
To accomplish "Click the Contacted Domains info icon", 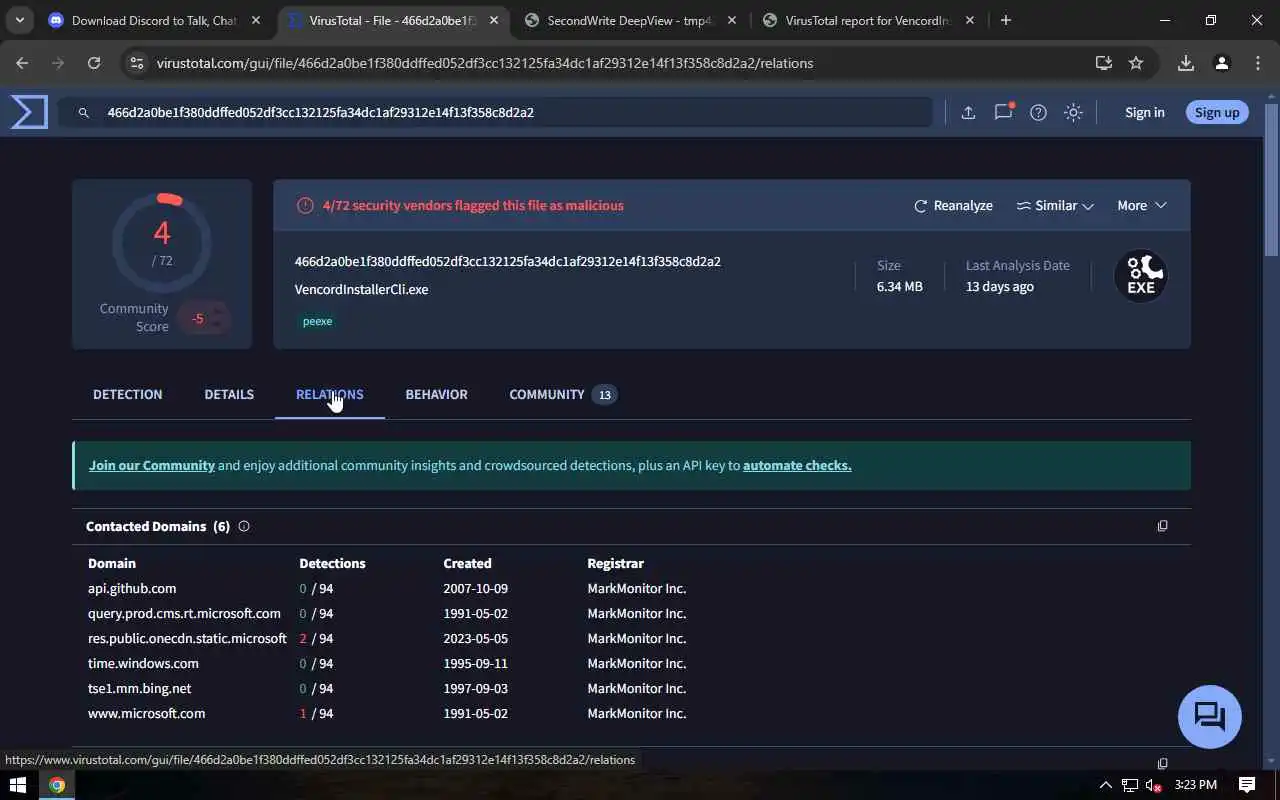I will (244, 526).
